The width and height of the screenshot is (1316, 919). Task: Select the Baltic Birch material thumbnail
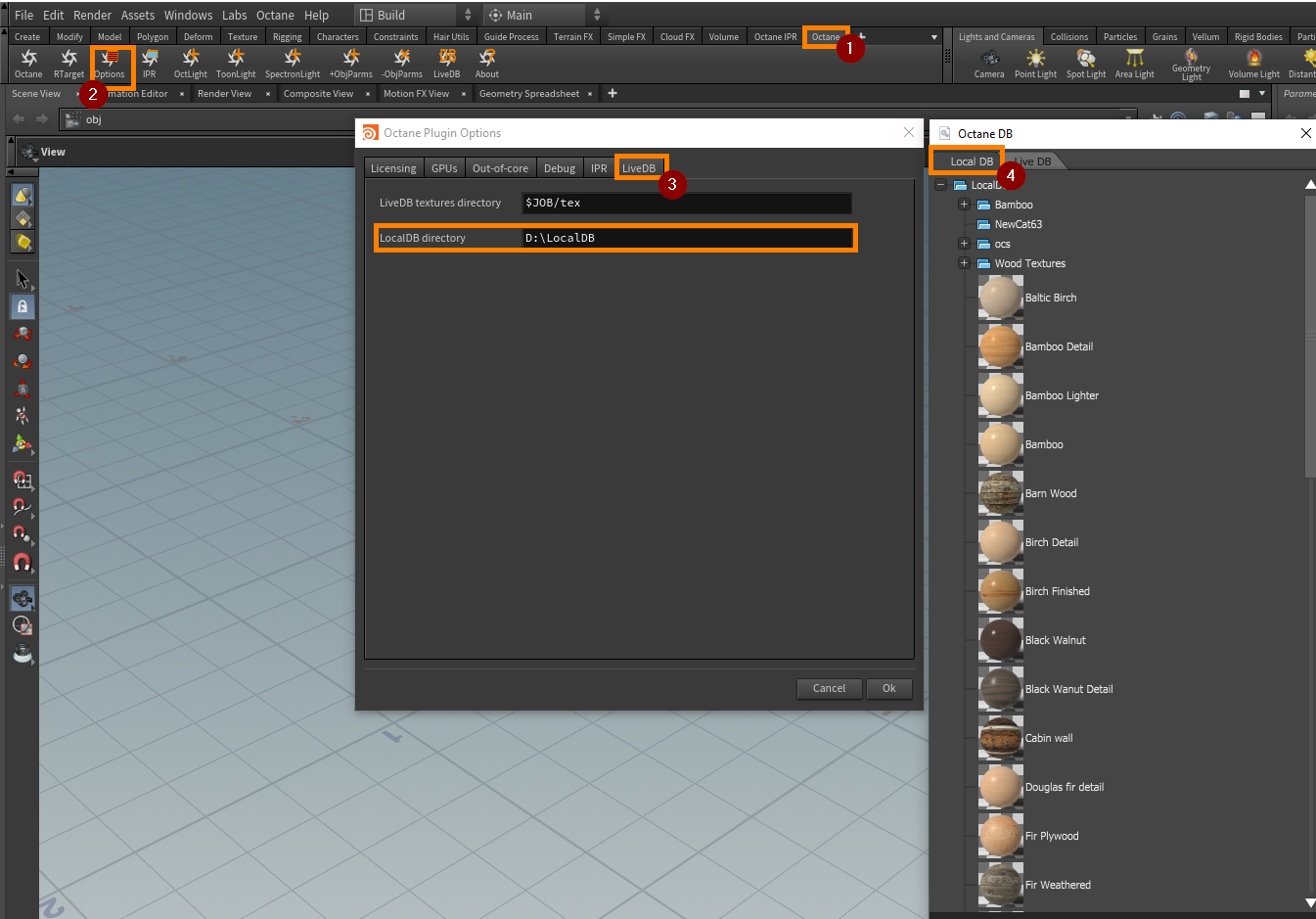coord(1000,298)
